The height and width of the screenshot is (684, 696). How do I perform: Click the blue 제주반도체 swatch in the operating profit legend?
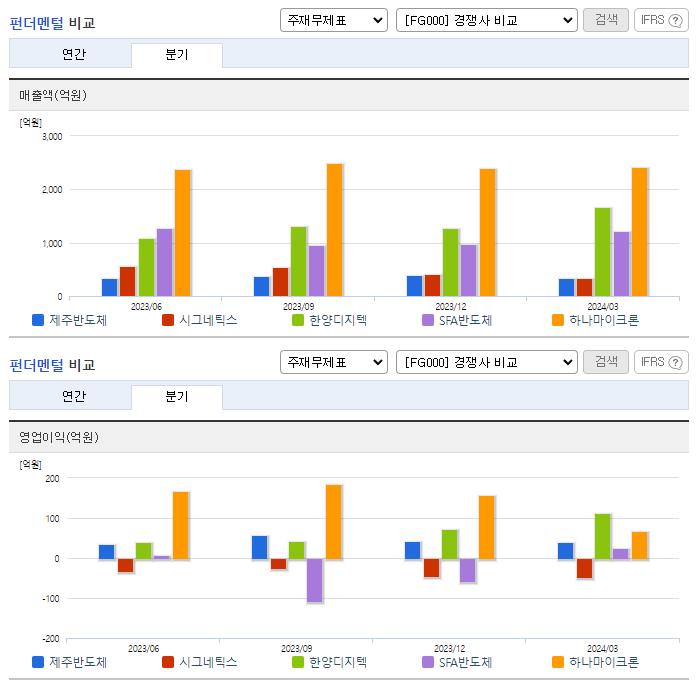38,662
